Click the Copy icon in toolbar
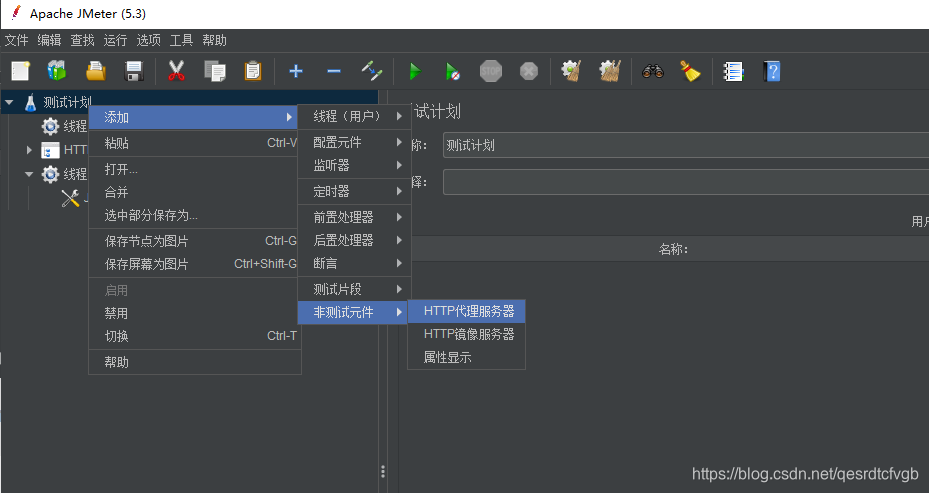The width and height of the screenshot is (929, 493). [214, 71]
